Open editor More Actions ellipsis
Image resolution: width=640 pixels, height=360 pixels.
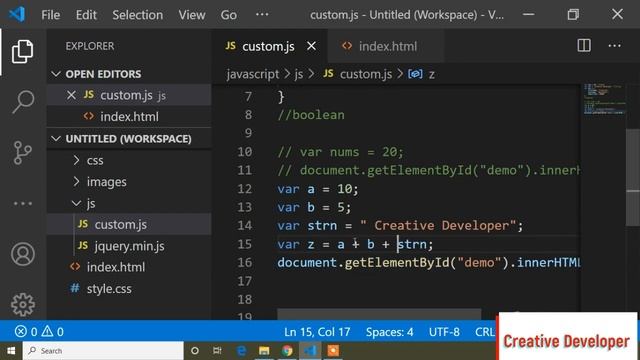(x=614, y=46)
